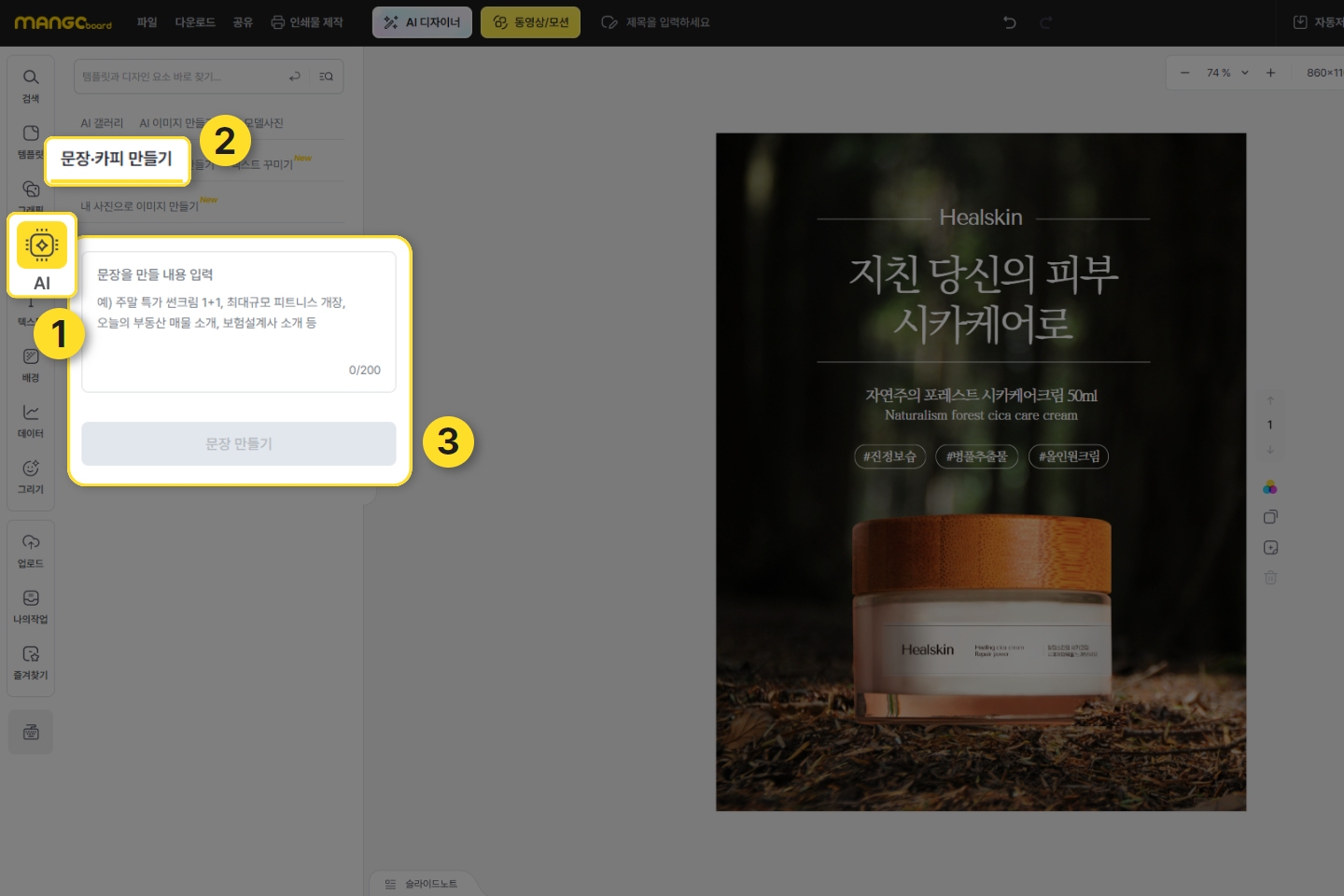Switch to the AI 갤러리 tab

tap(102, 123)
